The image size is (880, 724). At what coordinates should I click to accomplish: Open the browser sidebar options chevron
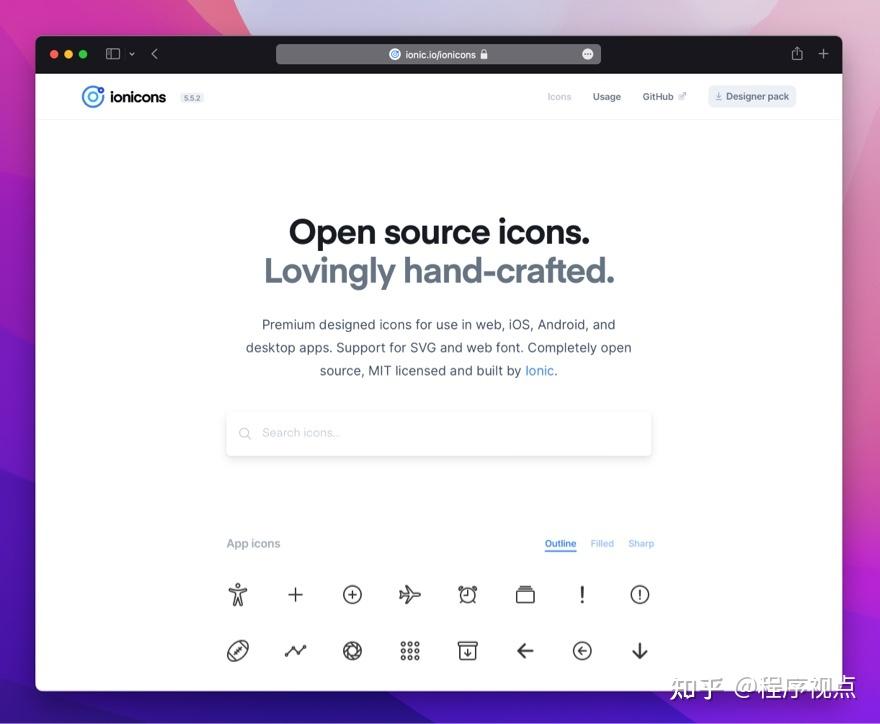(x=131, y=53)
